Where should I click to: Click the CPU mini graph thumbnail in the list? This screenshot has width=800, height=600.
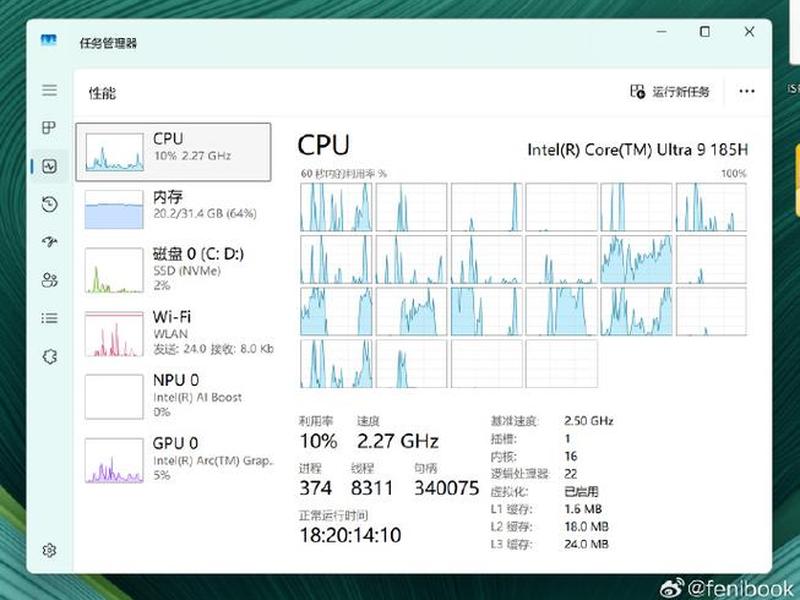tap(114, 152)
